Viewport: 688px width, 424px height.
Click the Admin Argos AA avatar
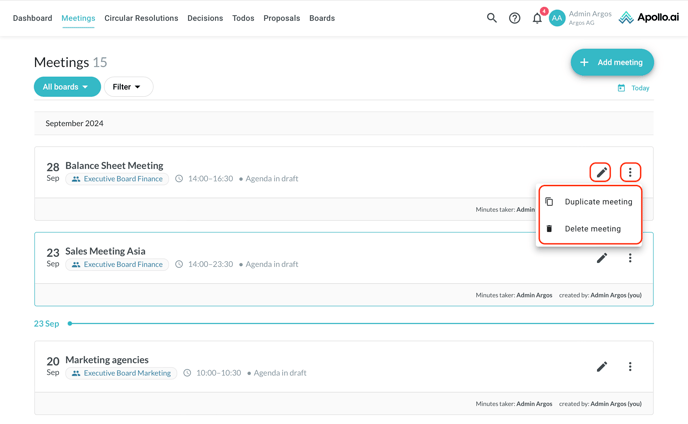pos(557,18)
